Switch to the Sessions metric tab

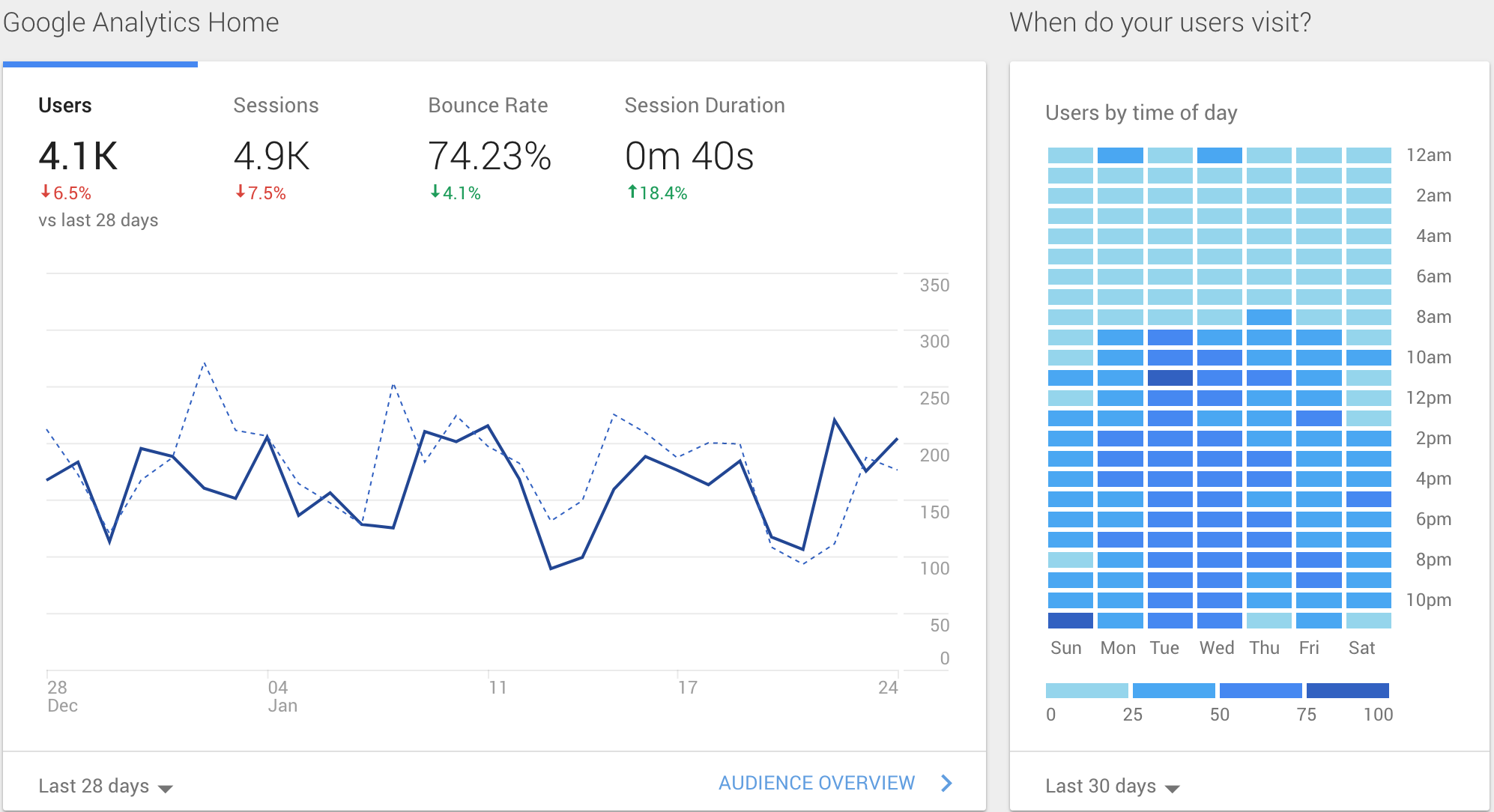276,106
